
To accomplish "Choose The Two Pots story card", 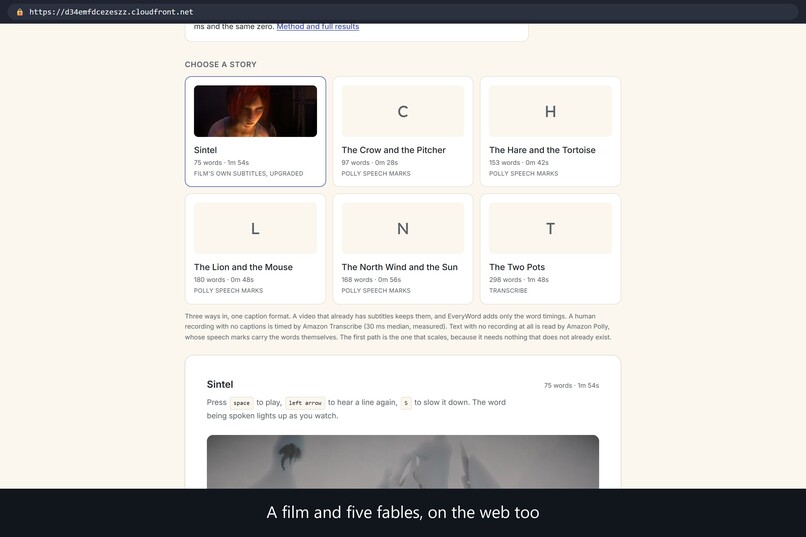I will point(550,249).
